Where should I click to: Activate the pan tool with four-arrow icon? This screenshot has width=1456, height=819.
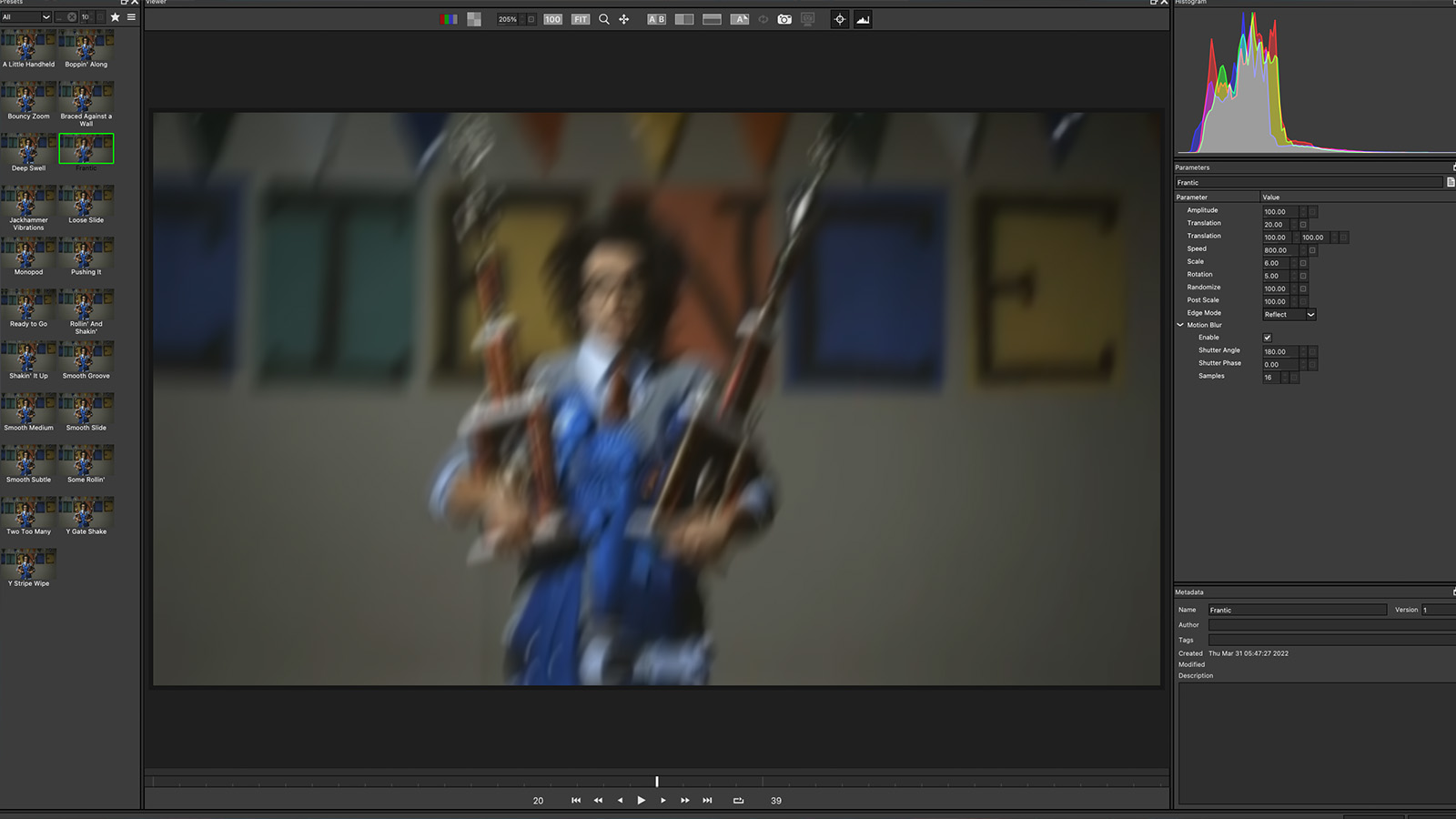(x=624, y=19)
